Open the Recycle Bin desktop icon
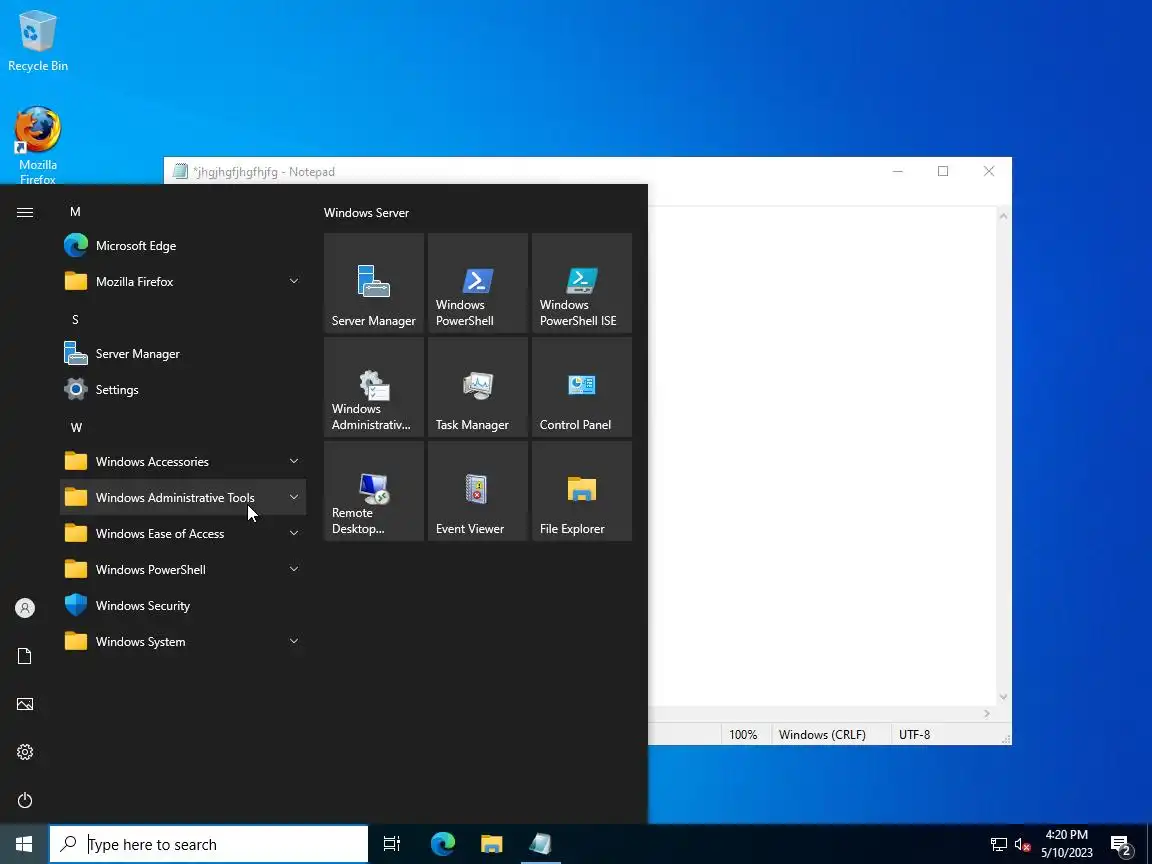 [x=37, y=40]
